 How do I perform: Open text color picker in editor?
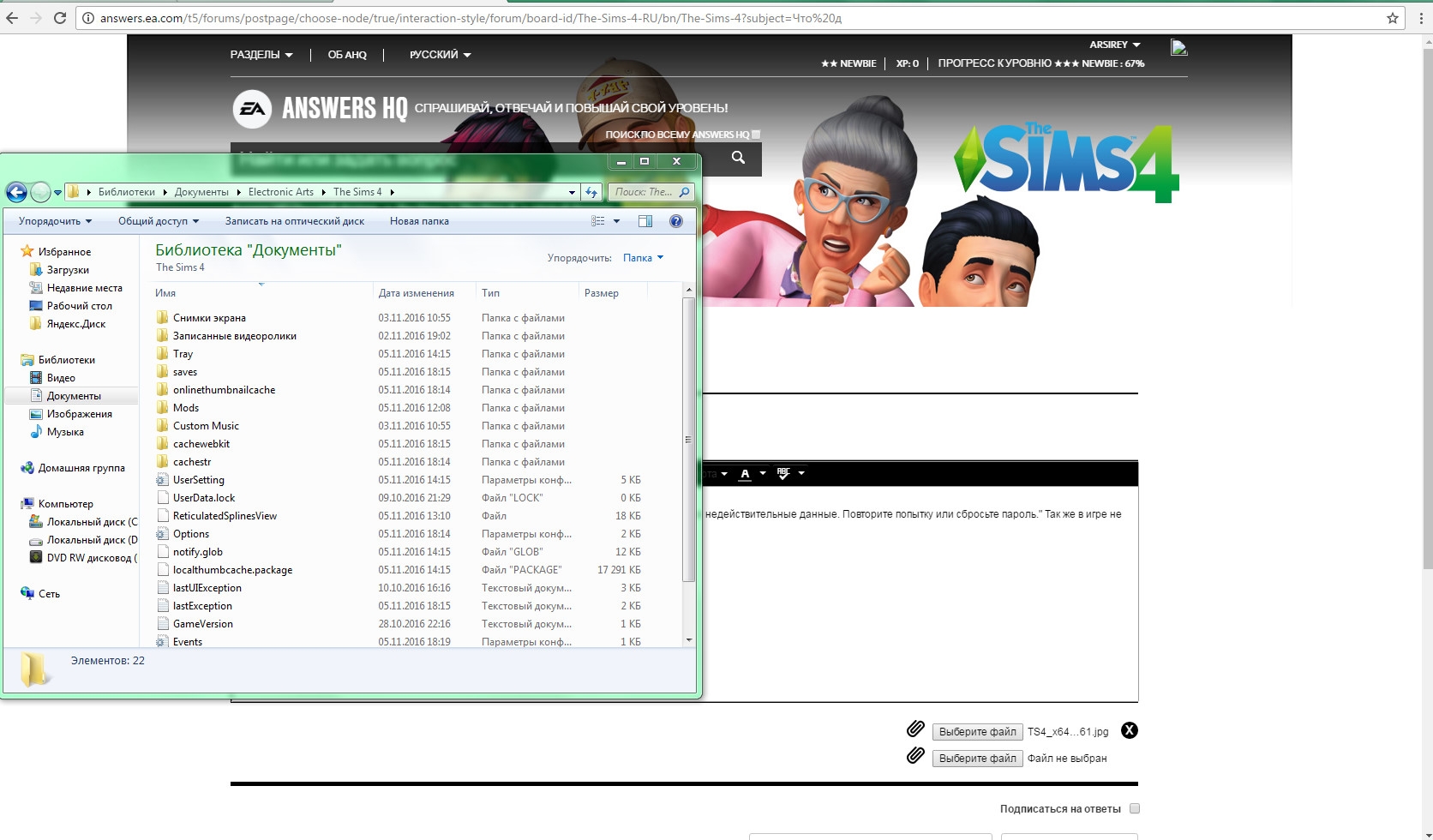click(x=746, y=473)
